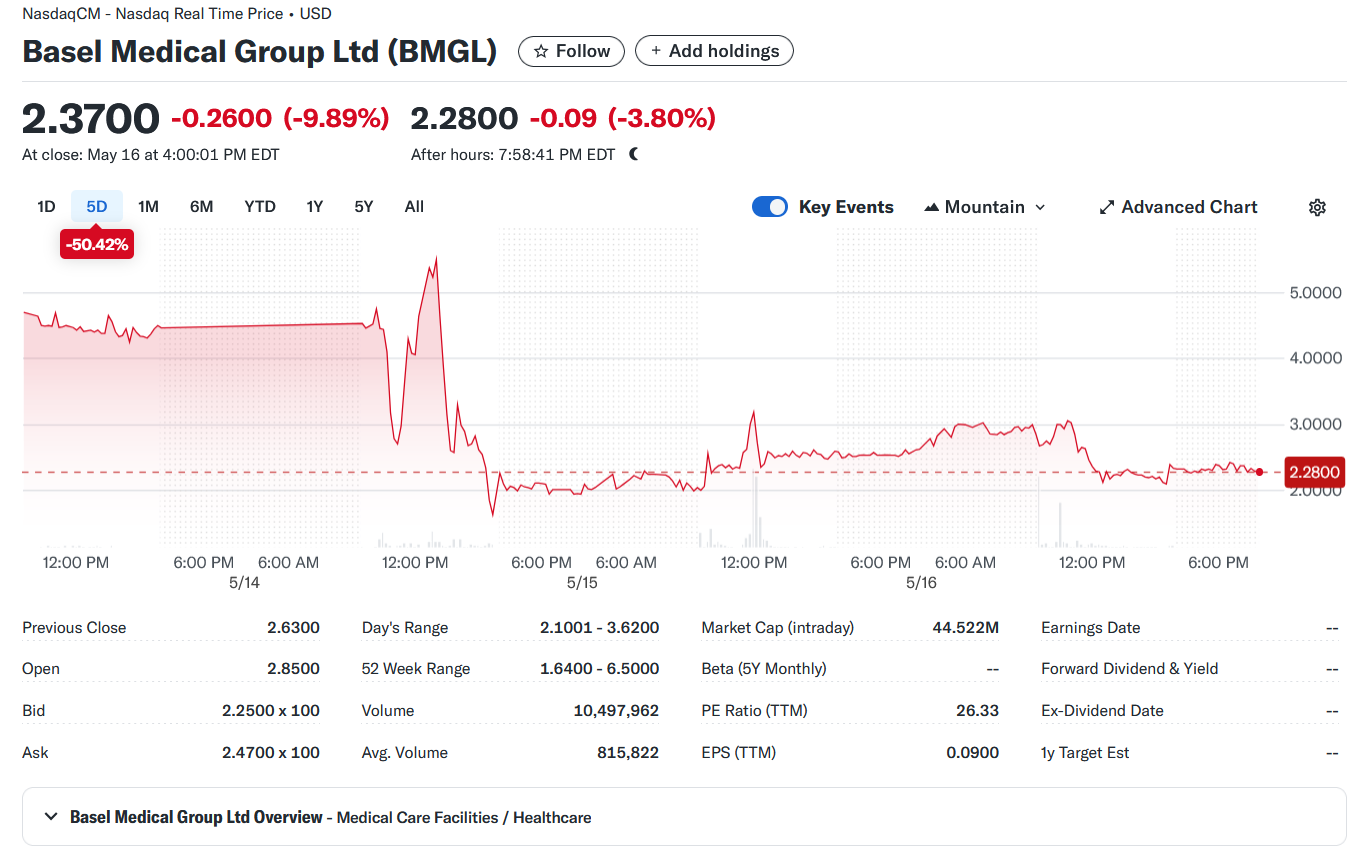
Task: Open the Advanced Chart link
Action: point(1178,207)
